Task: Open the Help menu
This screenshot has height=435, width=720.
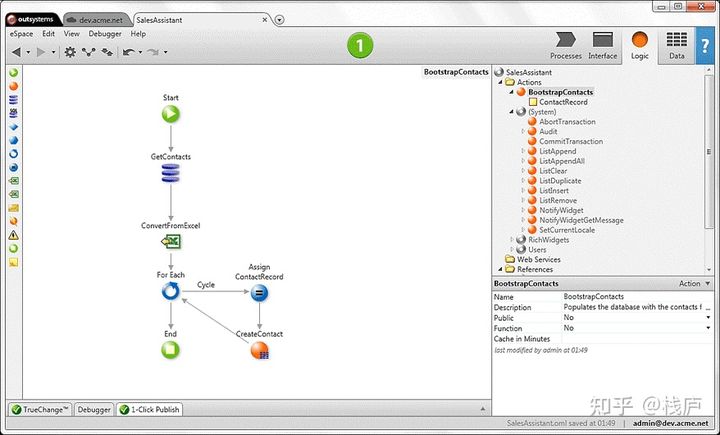Action: (138, 34)
